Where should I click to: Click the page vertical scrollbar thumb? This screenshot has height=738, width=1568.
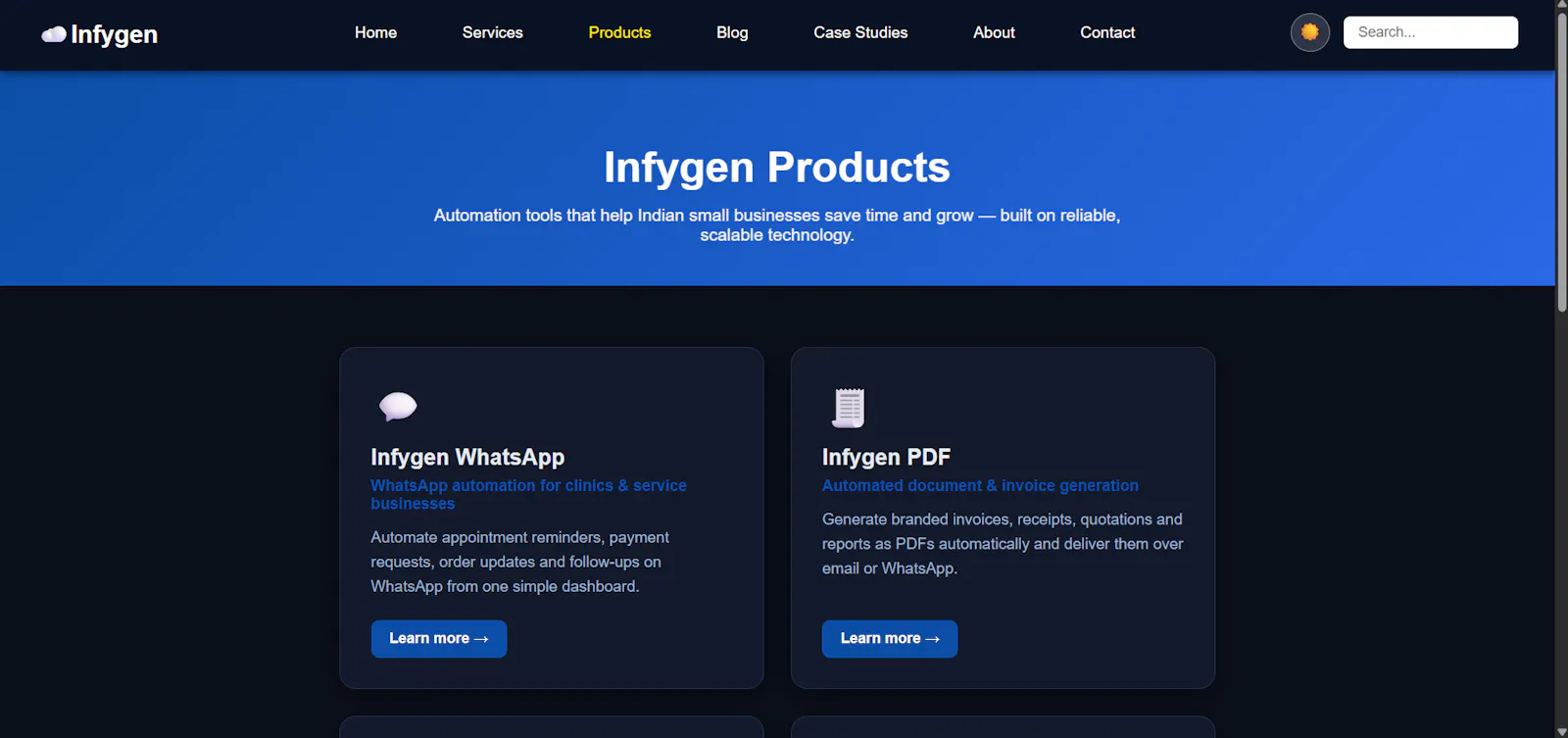1561,162
